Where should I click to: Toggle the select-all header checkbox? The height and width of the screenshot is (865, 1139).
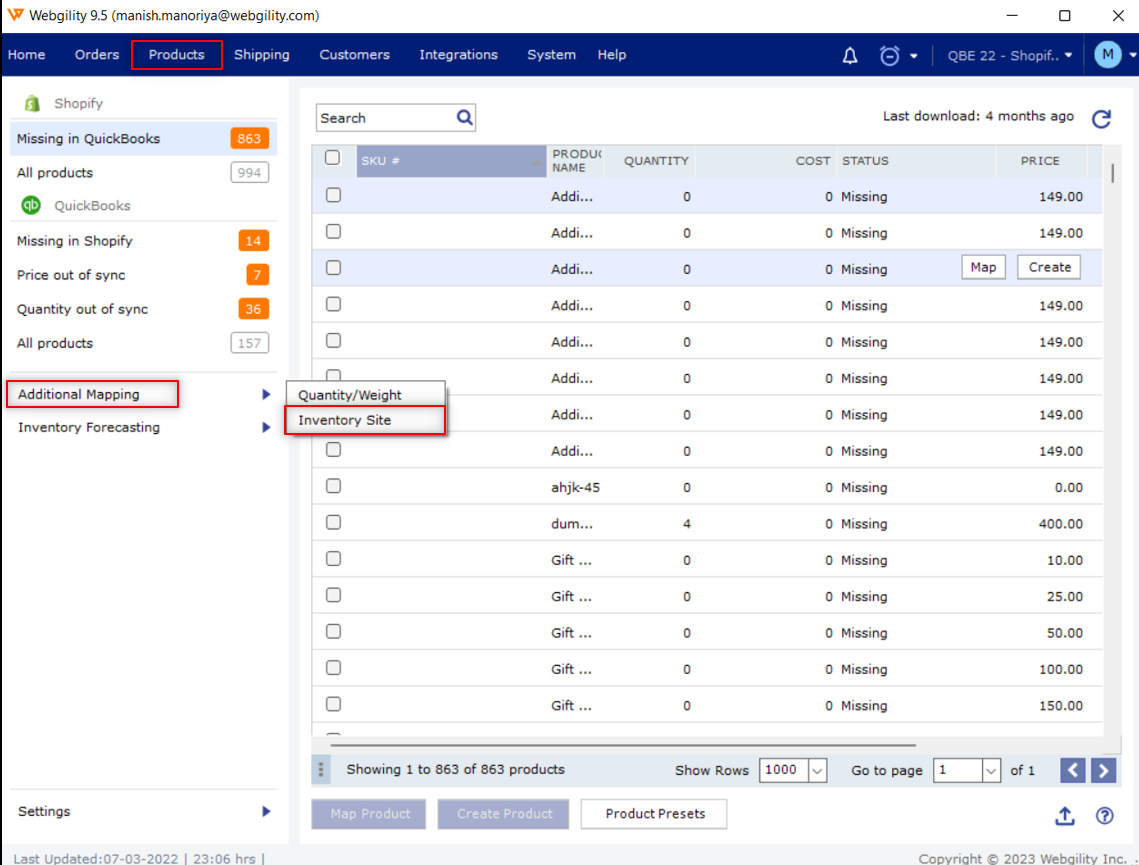[x=333, y=158]
